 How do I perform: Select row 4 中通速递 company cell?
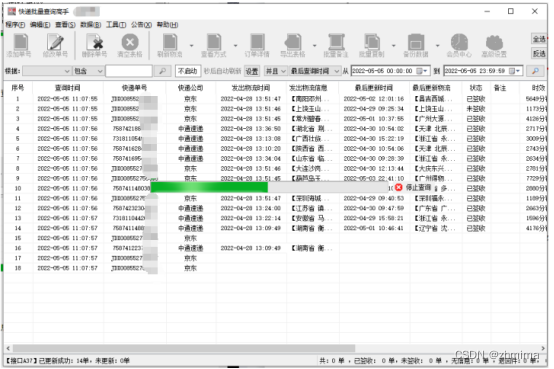(x=190, y=129)
